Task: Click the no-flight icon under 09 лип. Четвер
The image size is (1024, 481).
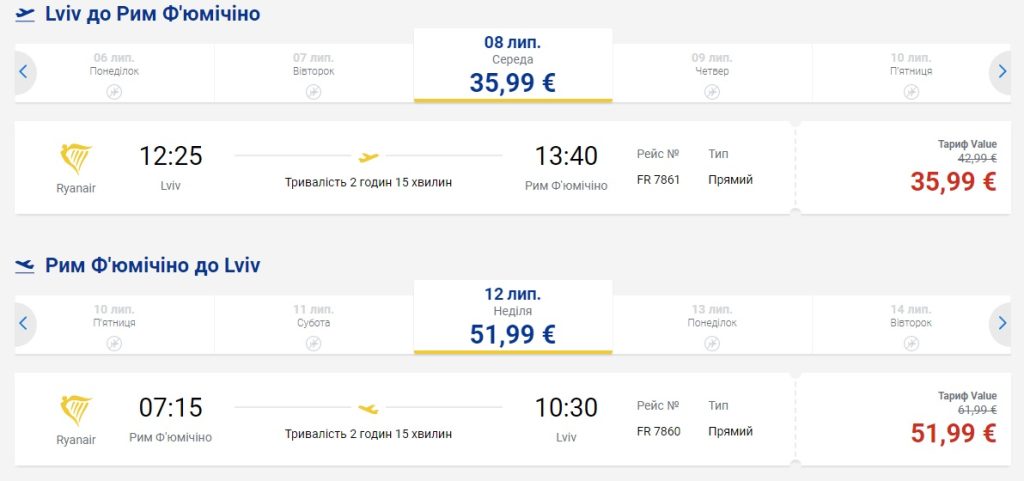Action: coord(712,92)
